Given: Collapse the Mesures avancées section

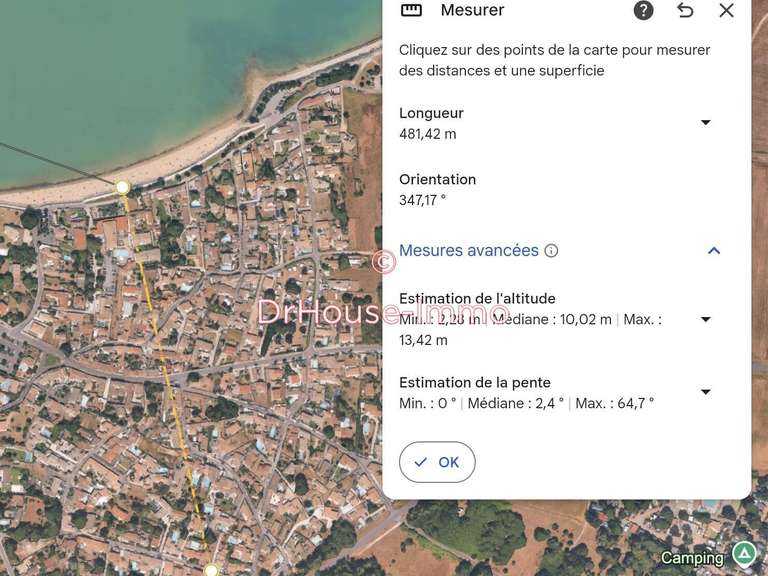Looking at the screenshot, I should pos(714,251).
